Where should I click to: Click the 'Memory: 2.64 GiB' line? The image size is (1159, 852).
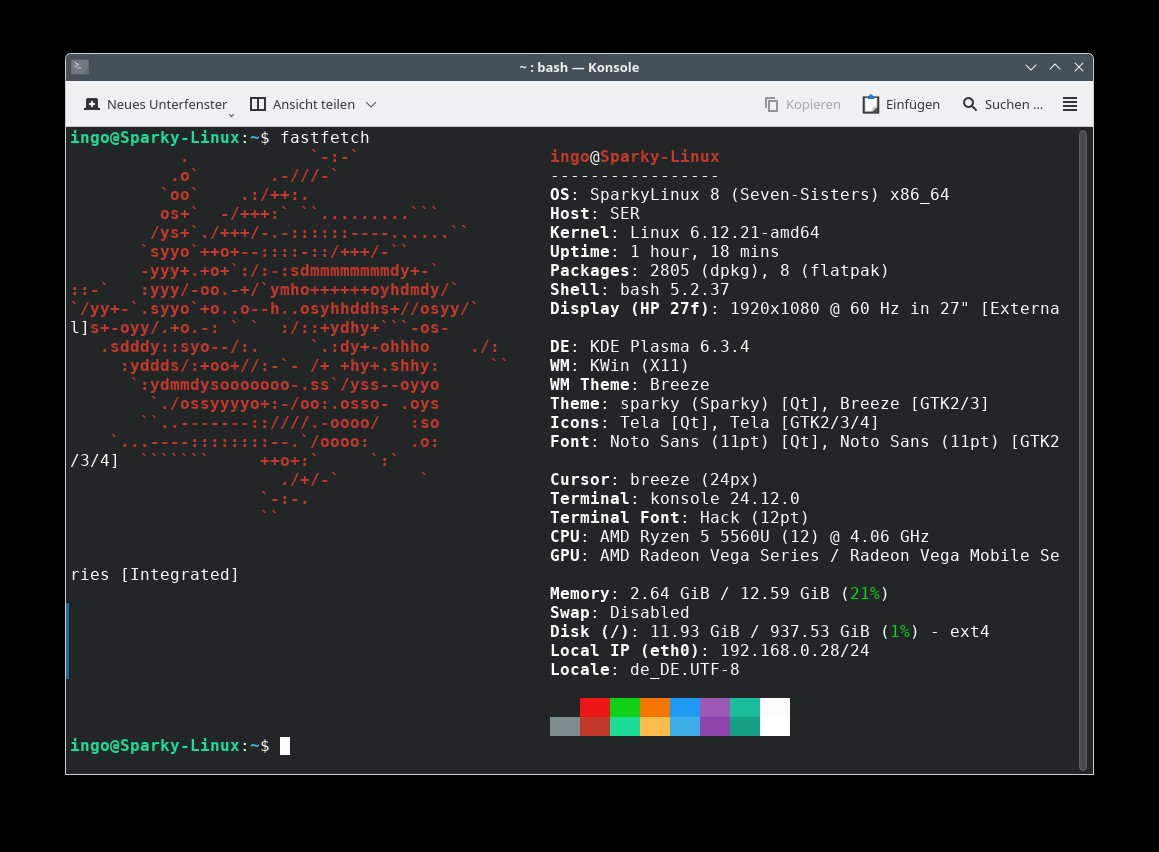(x=719, y=593)
